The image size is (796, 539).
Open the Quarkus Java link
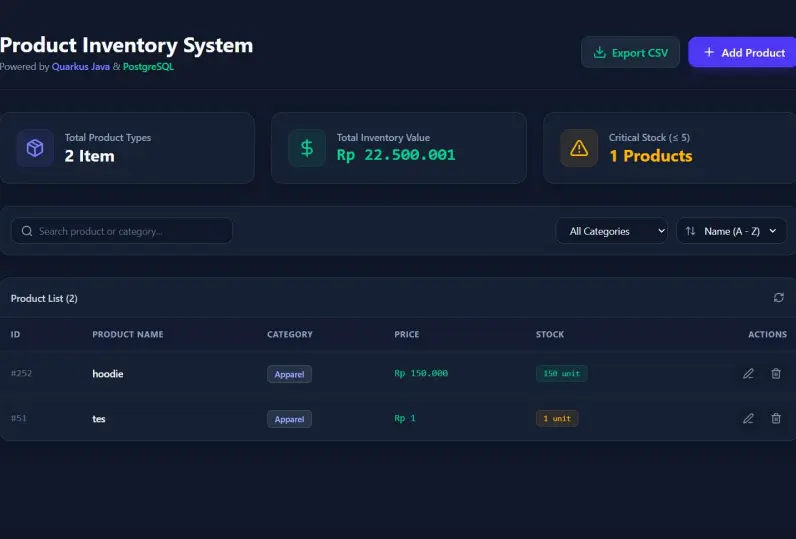pyautogui.click(x=80, y=66)
